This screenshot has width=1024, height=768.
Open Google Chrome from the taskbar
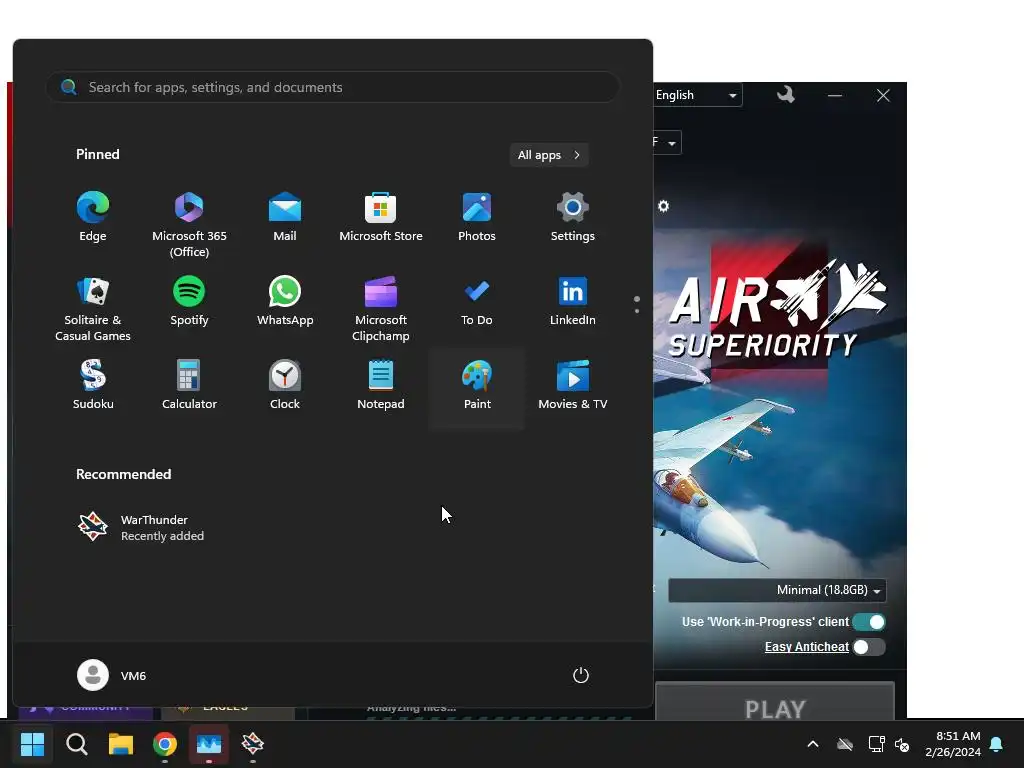165,744
